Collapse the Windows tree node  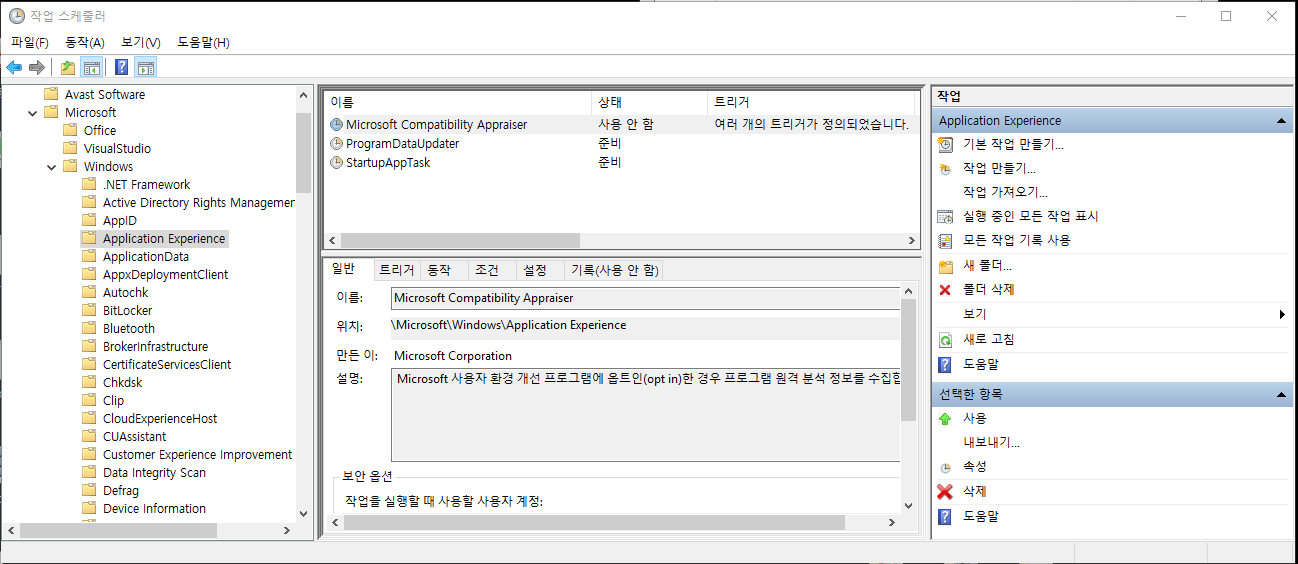click(51, 166)
